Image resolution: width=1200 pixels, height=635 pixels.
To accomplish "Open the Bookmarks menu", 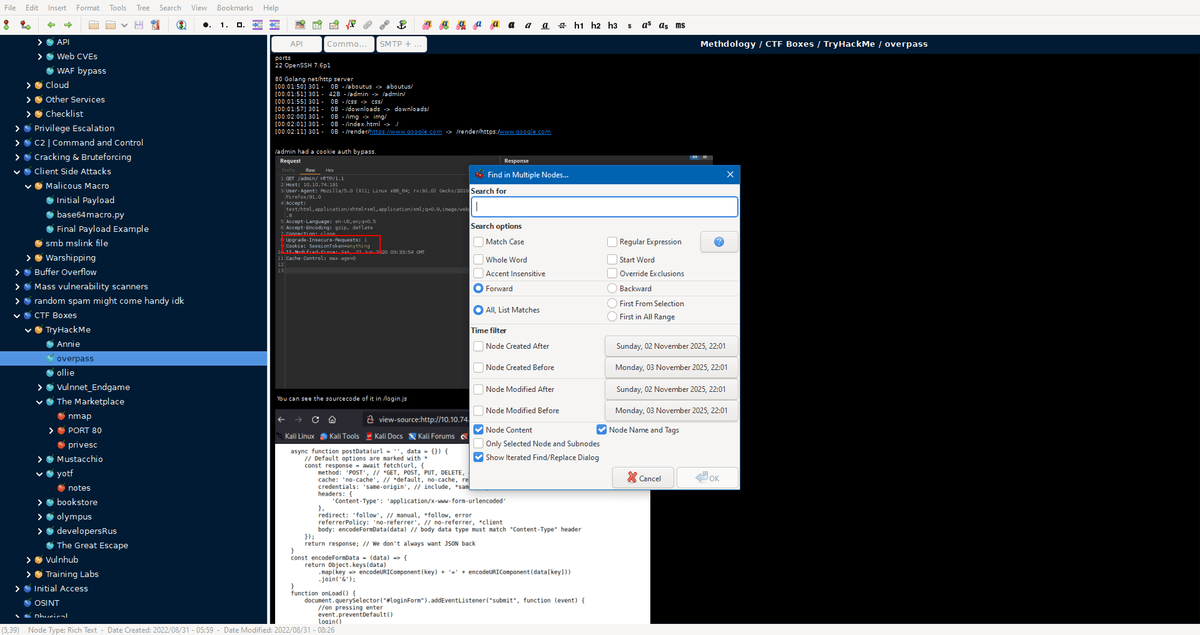I will coord(235,7).
